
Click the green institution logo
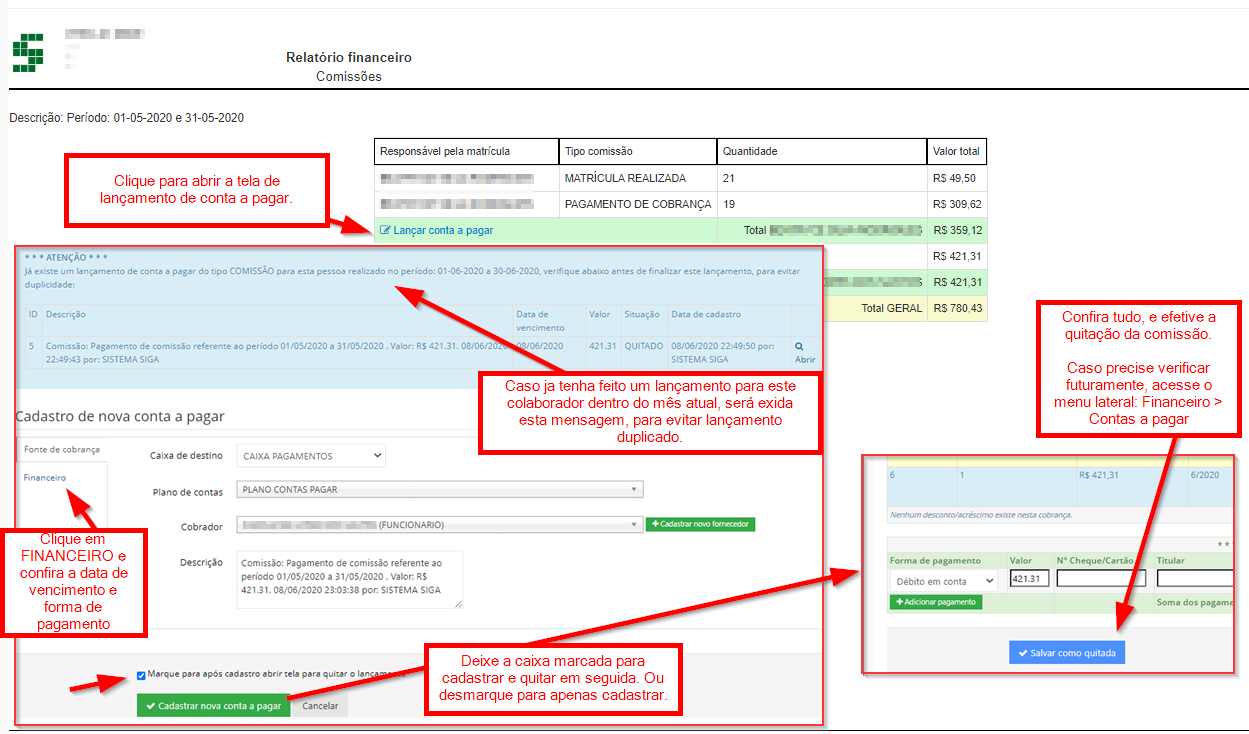[28, 52]
